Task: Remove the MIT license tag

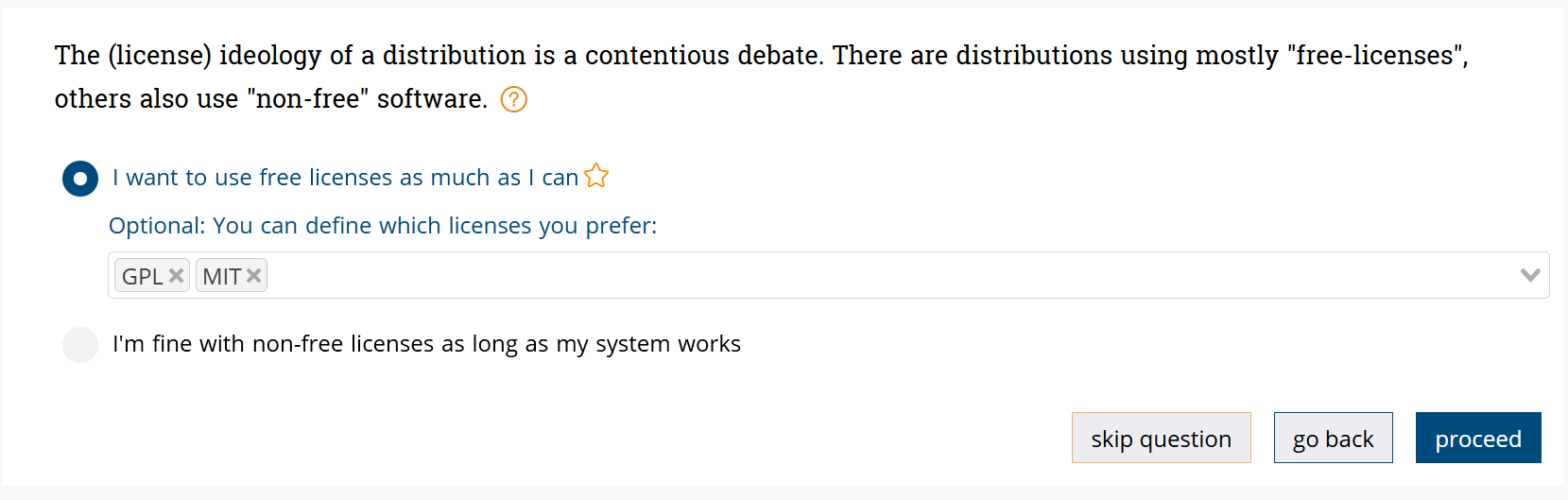Action: pyautogui.click(x=253, y=276)
